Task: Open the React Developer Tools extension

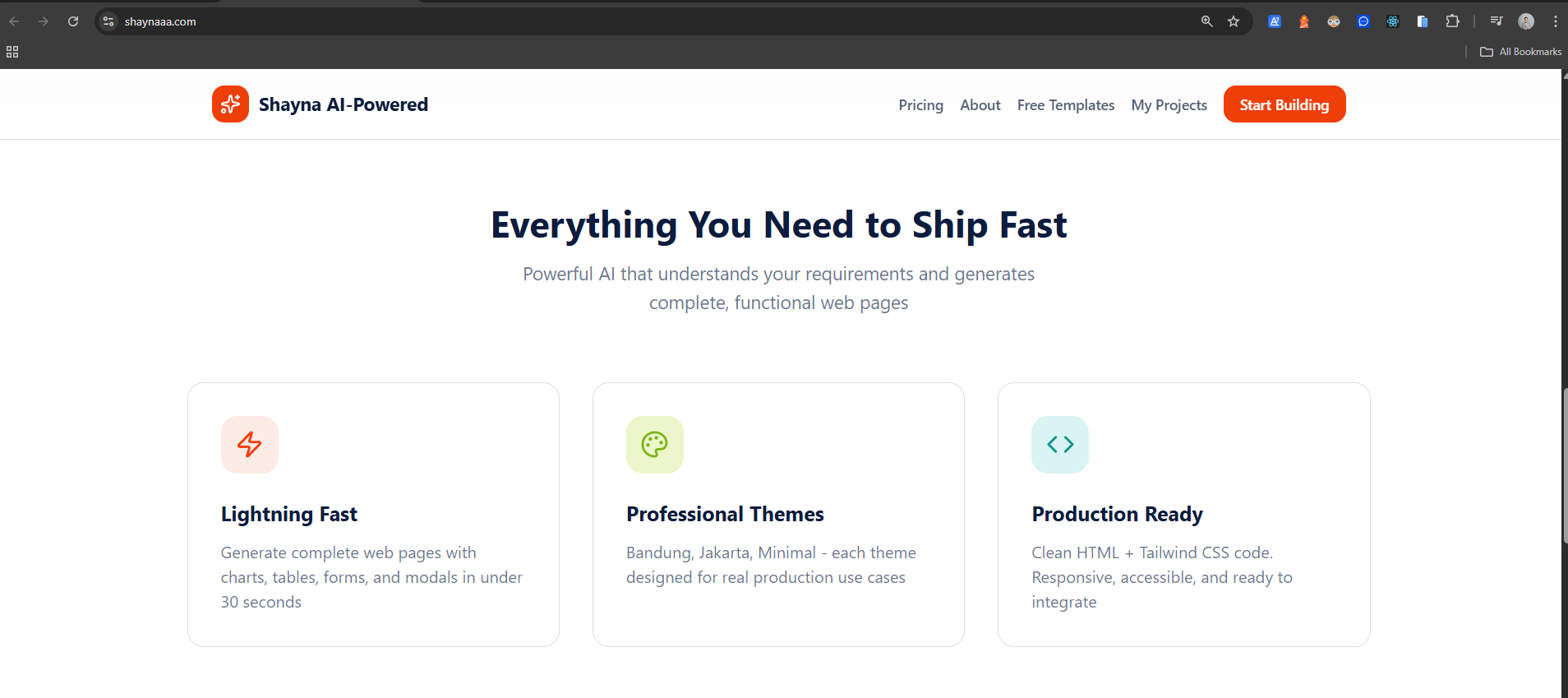Action: point(1392,22)
